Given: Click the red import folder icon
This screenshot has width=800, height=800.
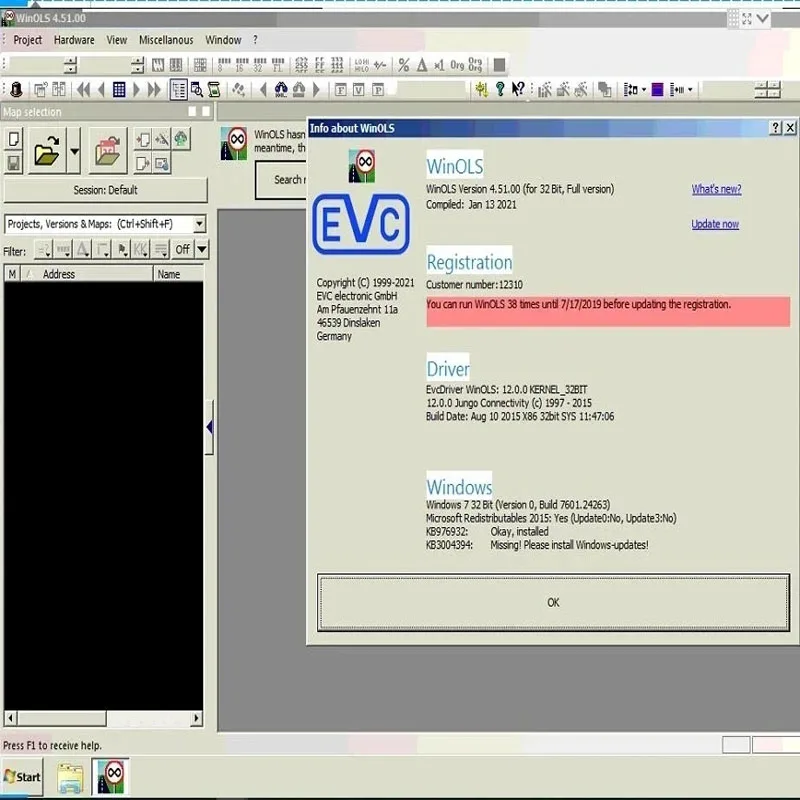Looking at the screenshot, I should tap(108, 151).
